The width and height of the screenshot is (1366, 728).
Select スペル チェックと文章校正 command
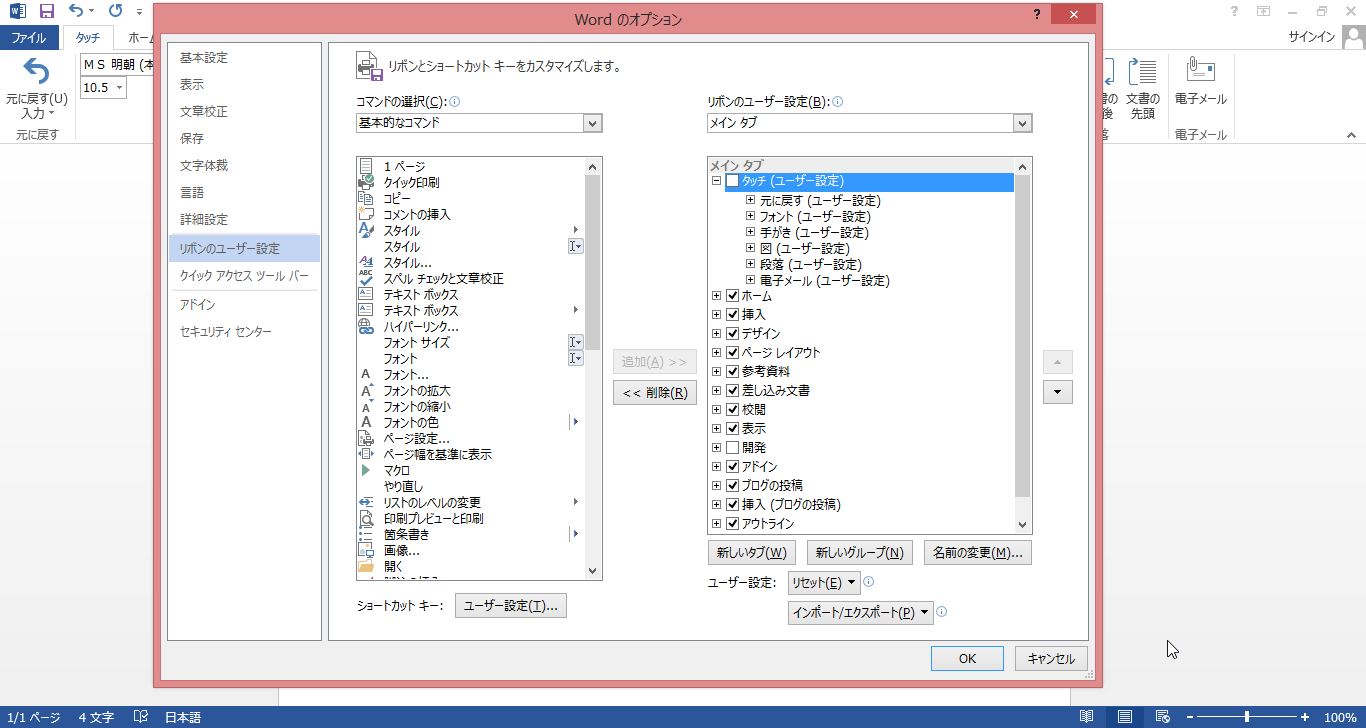pyautogui.click(x=443, y=278)
